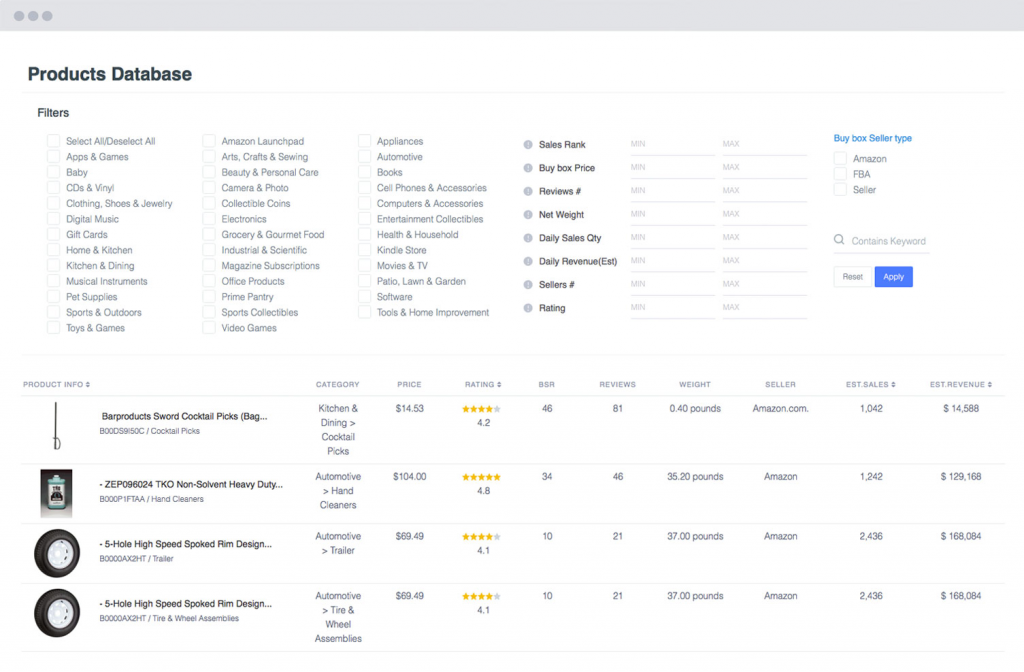Enable the Electronics category checkbox

click(x=208, y=219)
